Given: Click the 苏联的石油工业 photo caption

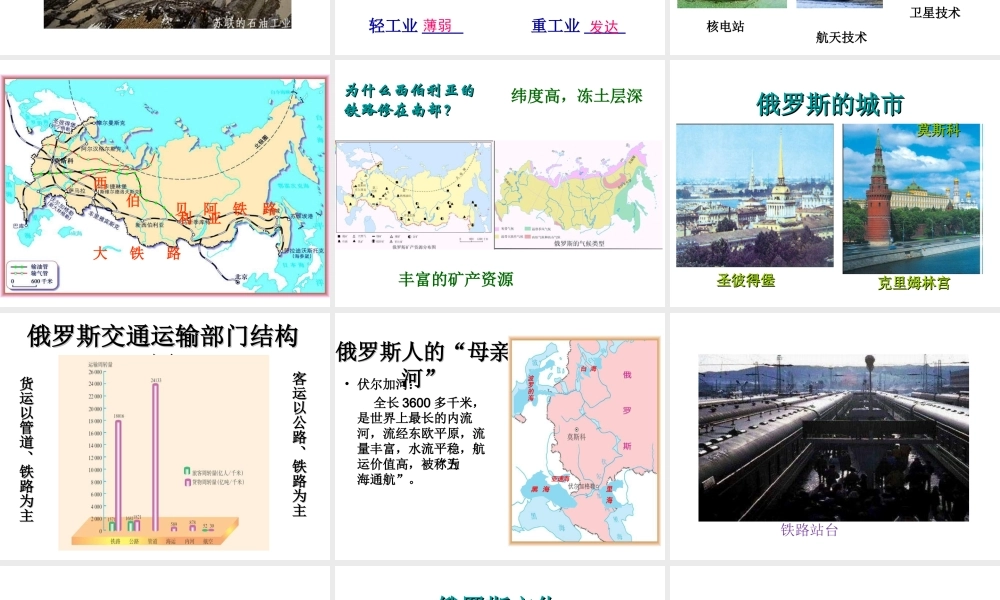Looking at the screenshot, I should click(252, 22).
